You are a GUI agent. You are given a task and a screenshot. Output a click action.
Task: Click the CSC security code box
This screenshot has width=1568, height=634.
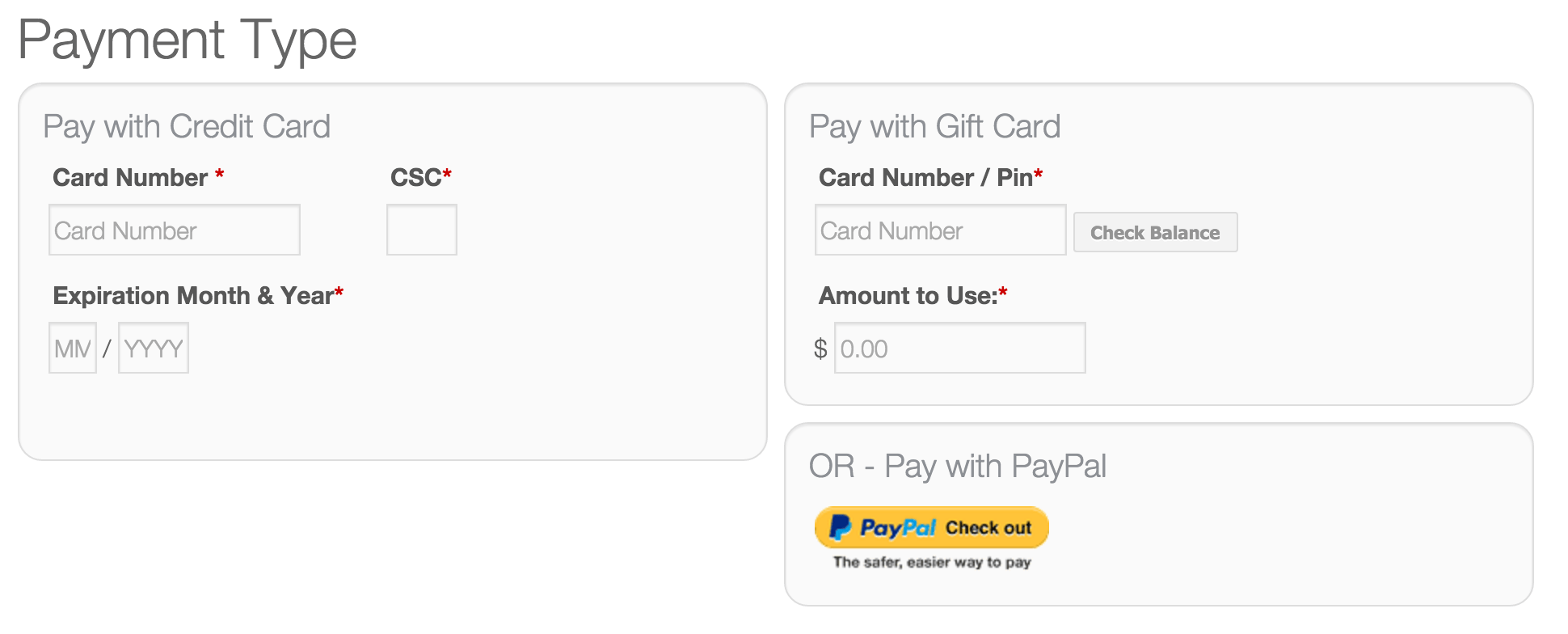coord(422,230)
